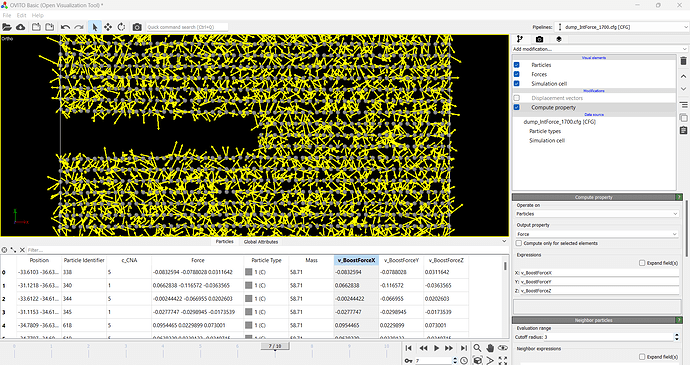Click the Cutoff radius spinner arrows
The height and width of the screenshot is (365, 690).
[677, 337]
